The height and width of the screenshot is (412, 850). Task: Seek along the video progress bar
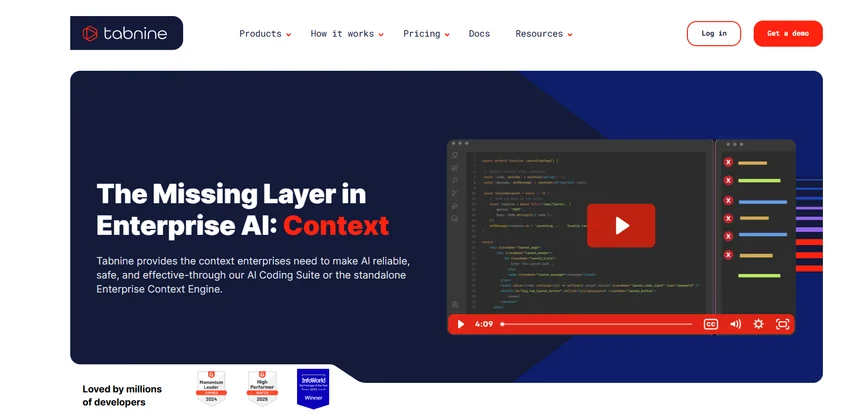coord(596,324)
